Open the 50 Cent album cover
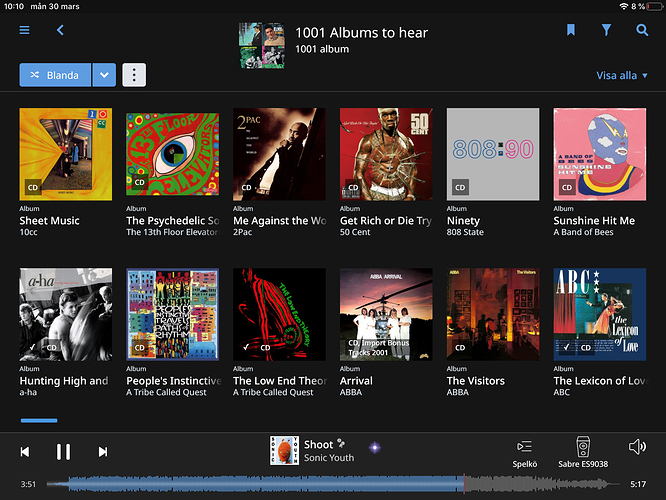This screenshot has width=666, height=500. (x=386, y=154)
